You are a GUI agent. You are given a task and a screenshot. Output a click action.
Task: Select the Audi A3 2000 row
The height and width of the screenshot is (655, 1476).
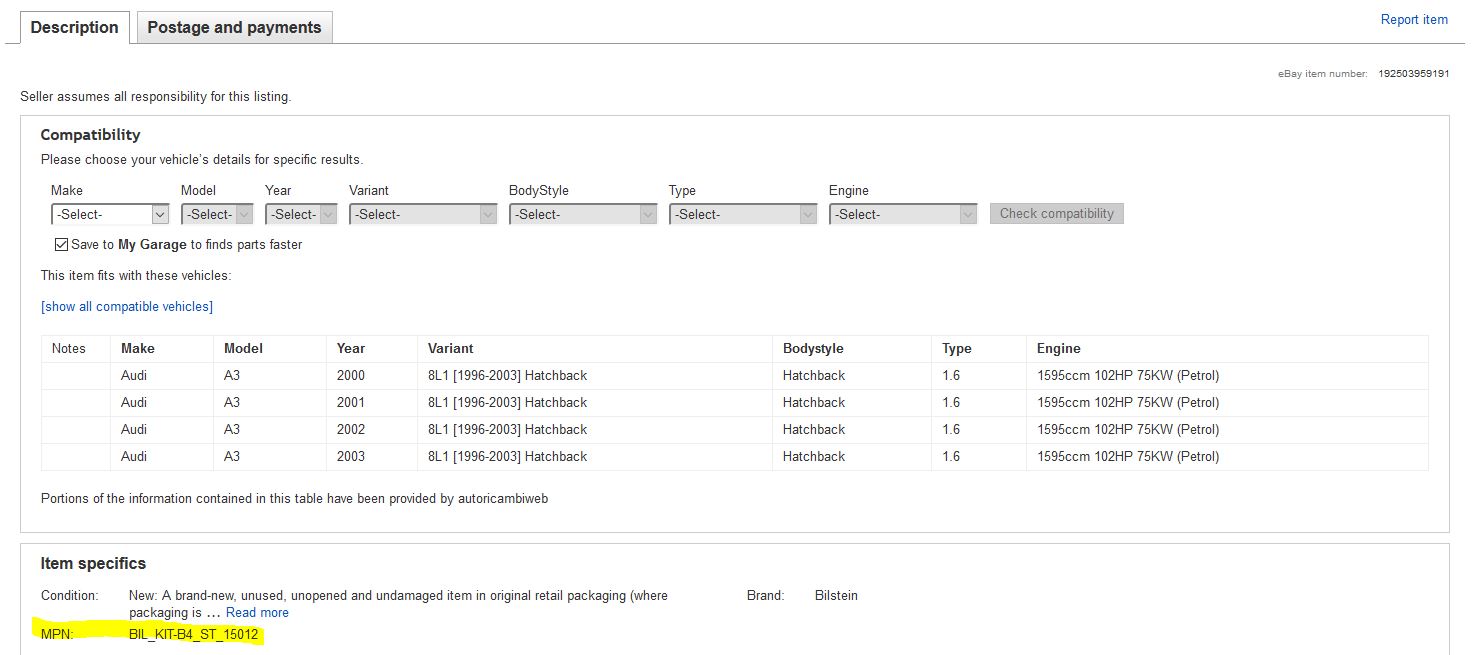[x=506, y=376]
